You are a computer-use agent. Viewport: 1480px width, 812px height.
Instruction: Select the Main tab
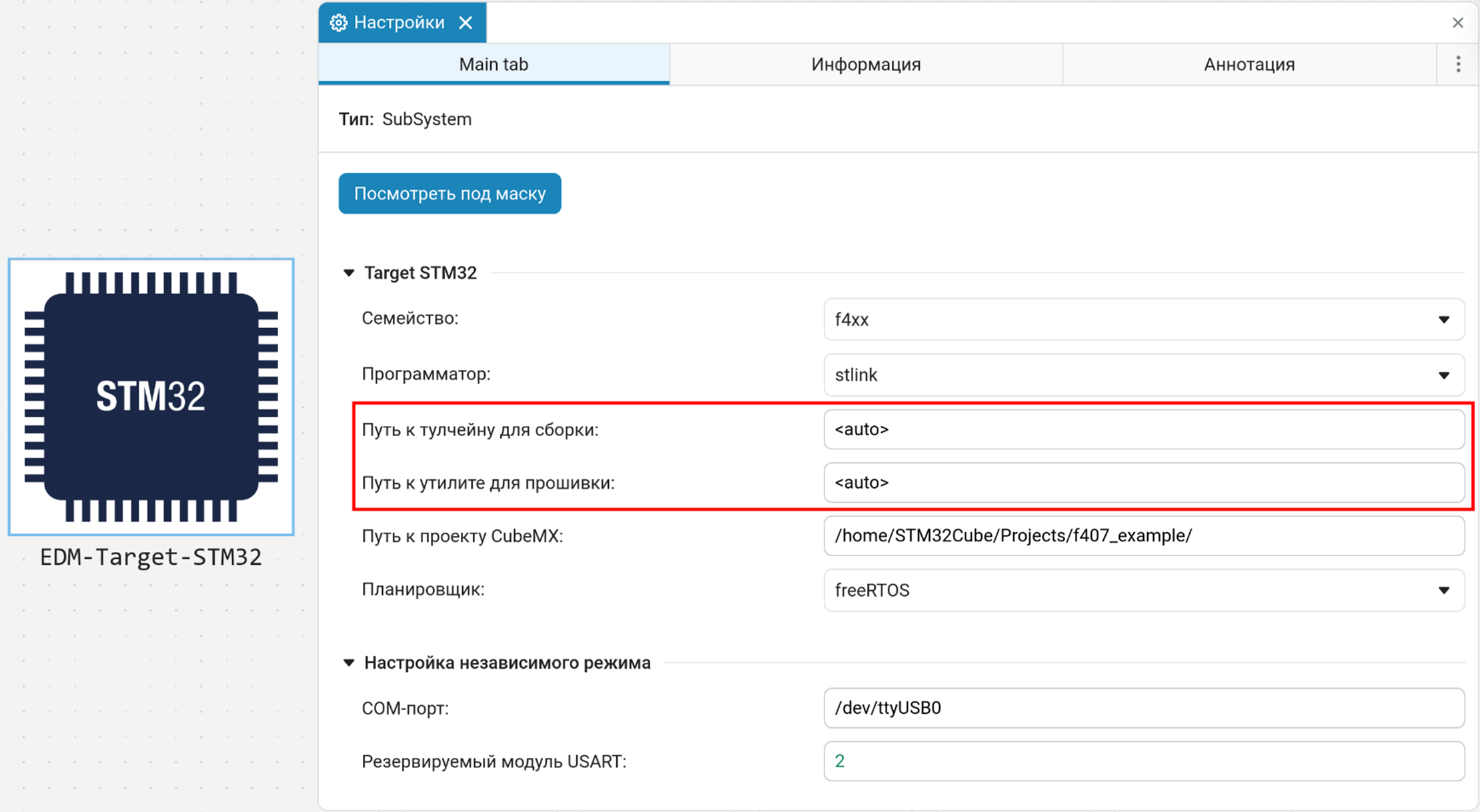tap(494, 64)
